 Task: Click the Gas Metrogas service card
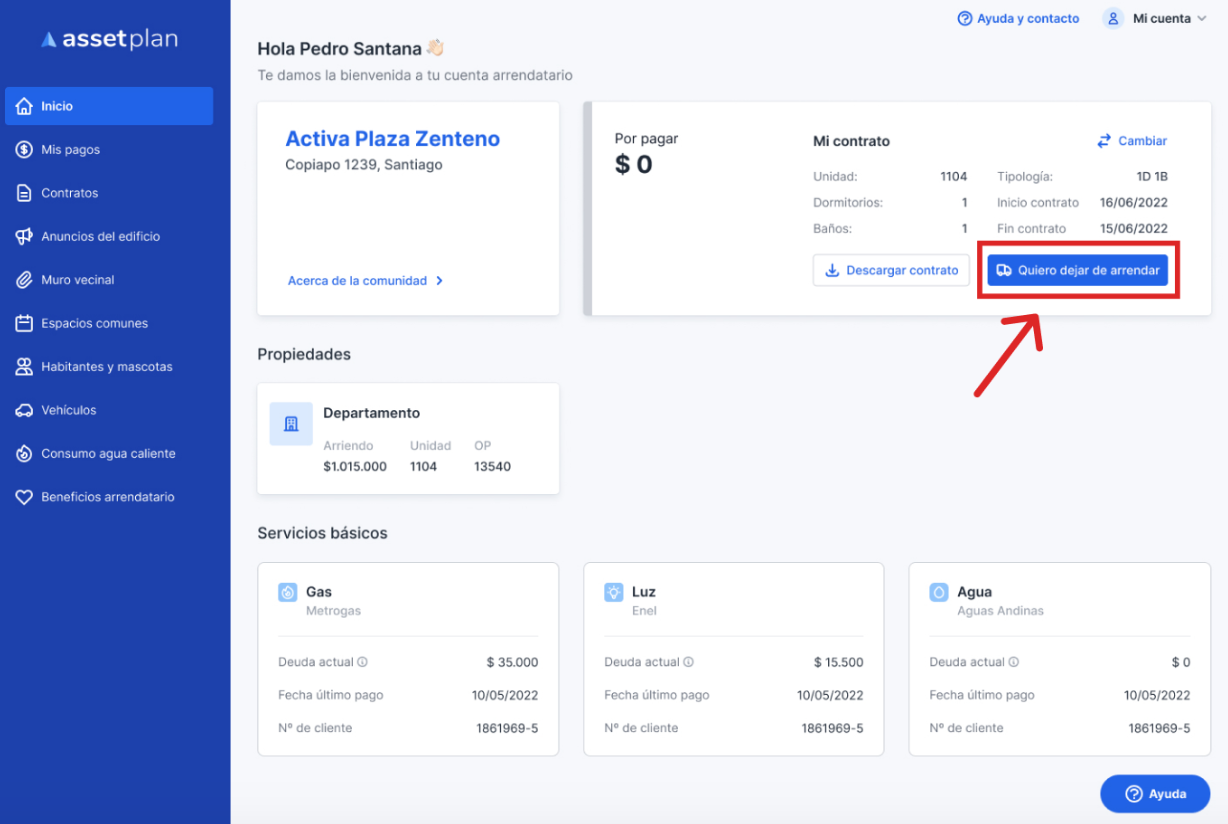point(408,659)
